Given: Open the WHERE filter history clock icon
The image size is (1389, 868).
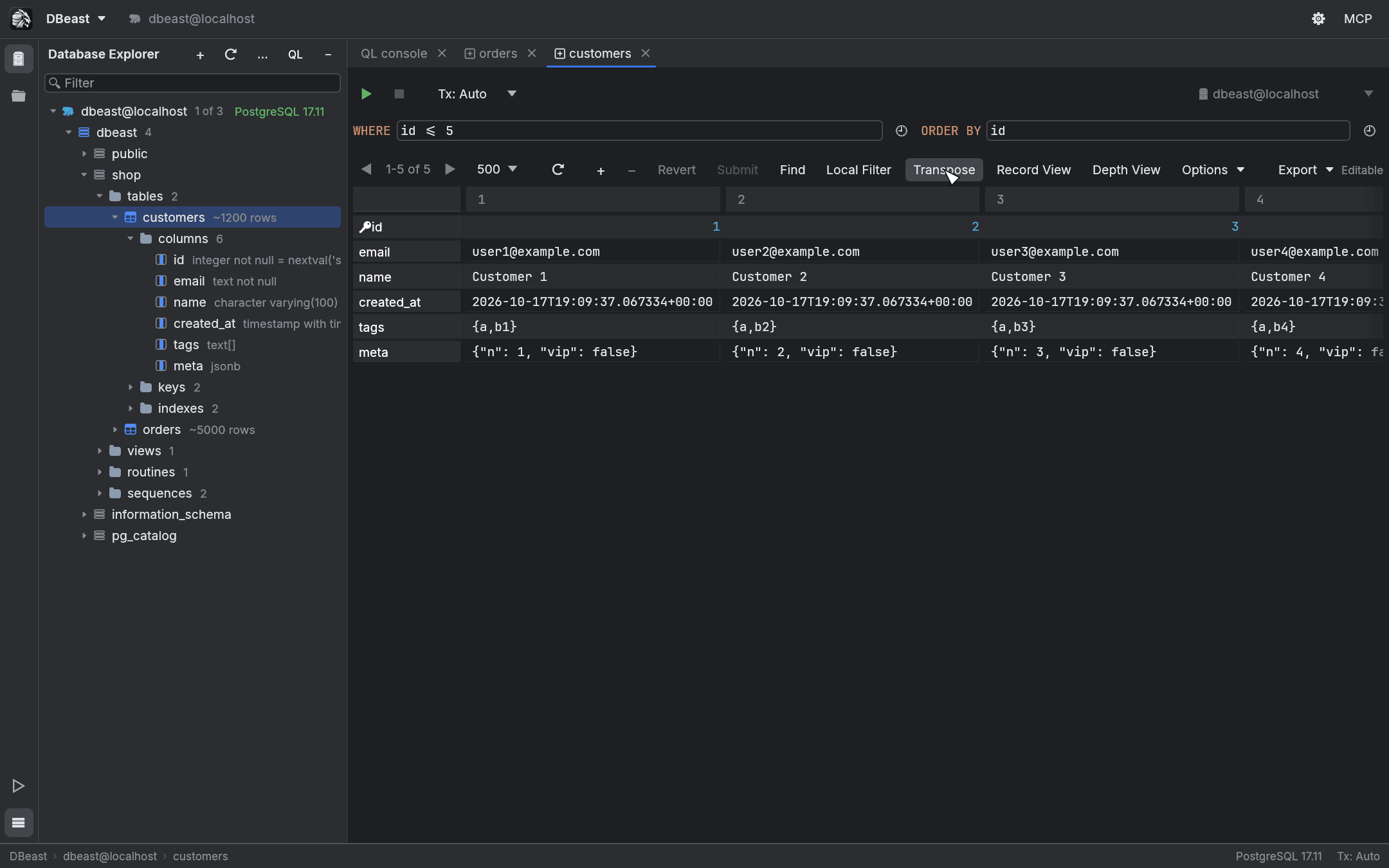Looking at the screenshot, I should coord(902,131).
